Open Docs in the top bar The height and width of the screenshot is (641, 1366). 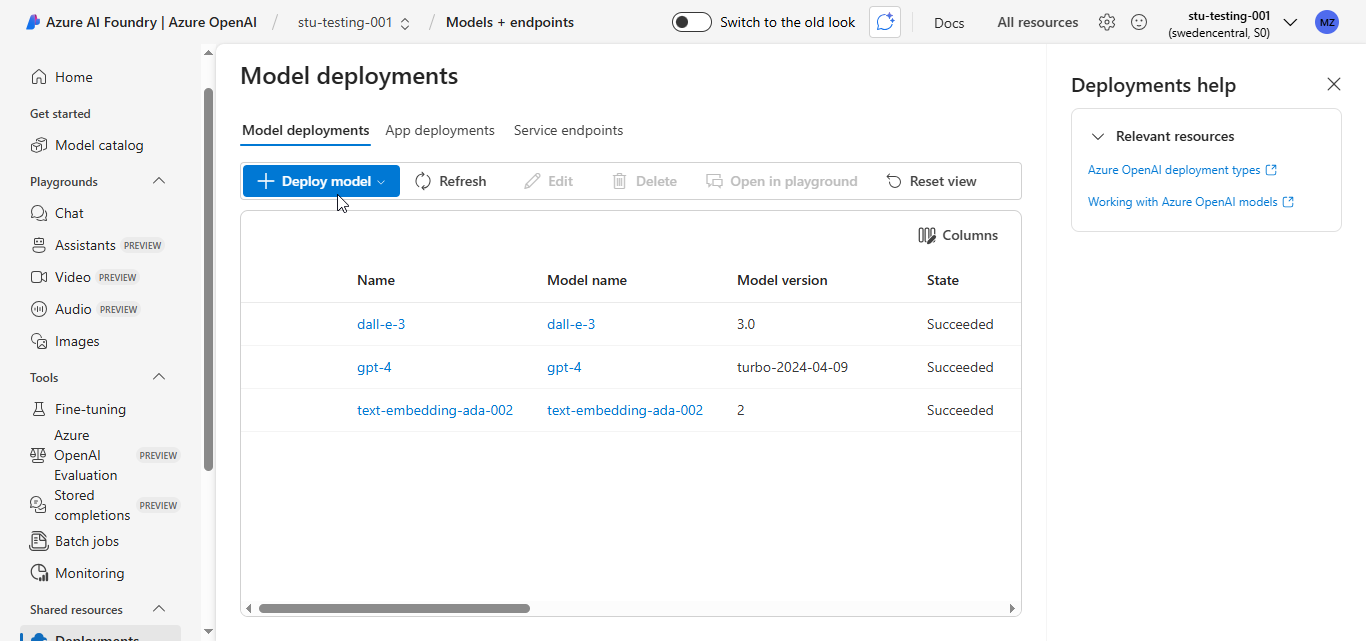[x=949, y=22]
